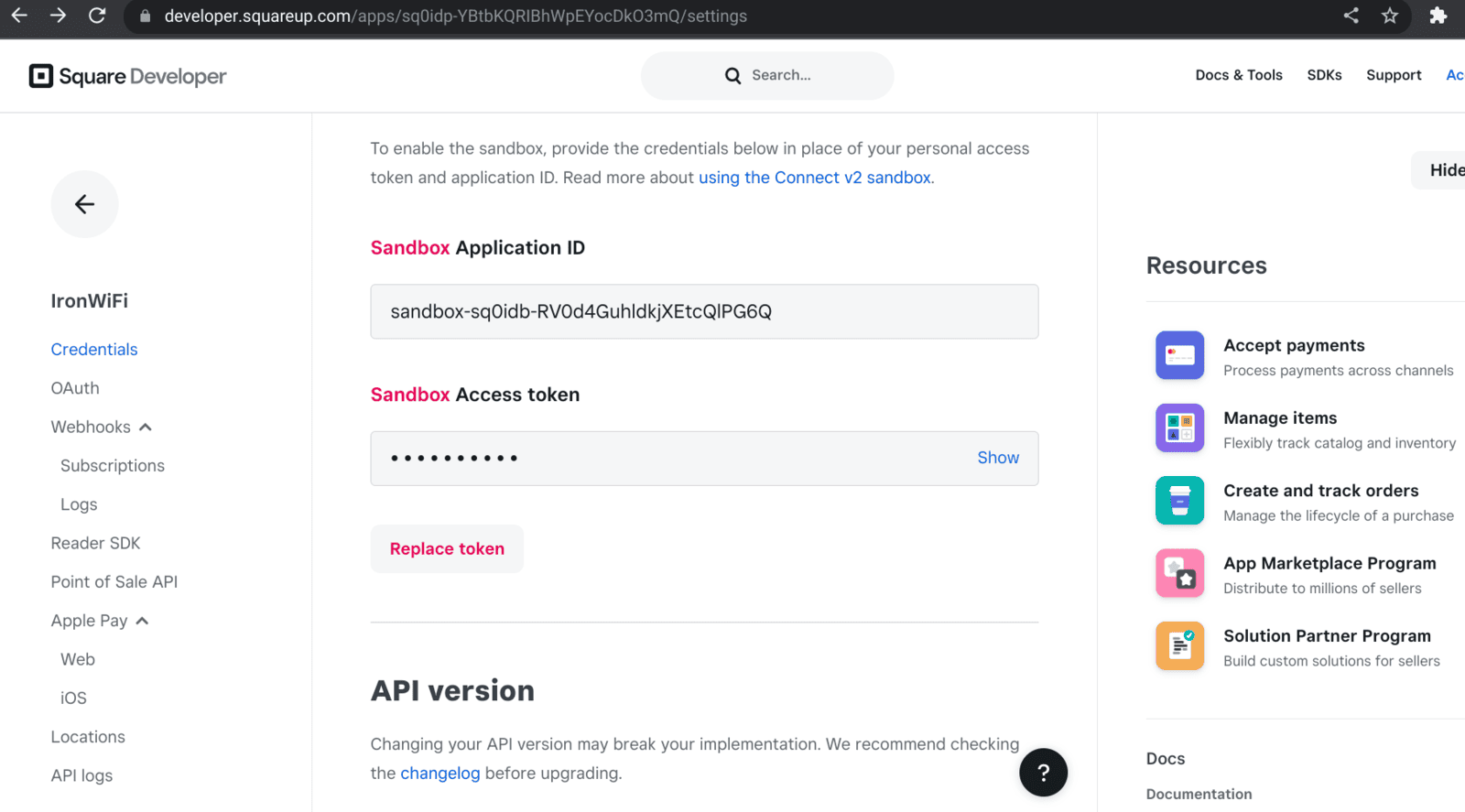Open Locations in the sidebar

(88, 737)
